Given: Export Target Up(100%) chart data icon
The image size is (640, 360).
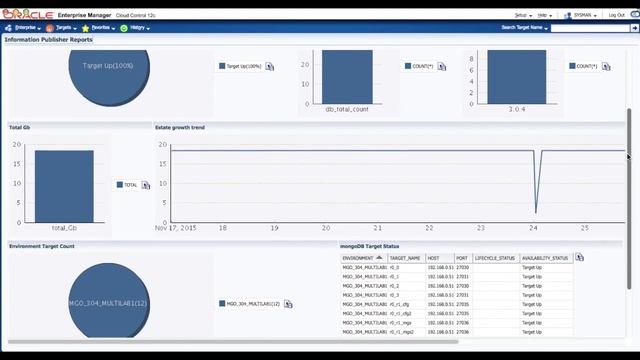Looking at the screenshot, I should click(270, 66).
